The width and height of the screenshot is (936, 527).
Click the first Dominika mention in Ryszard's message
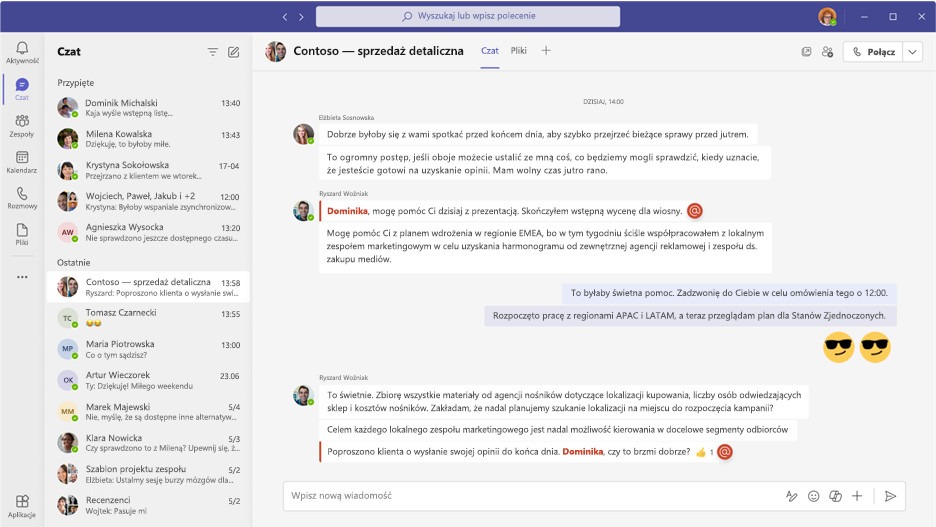(x=347, y=211)
